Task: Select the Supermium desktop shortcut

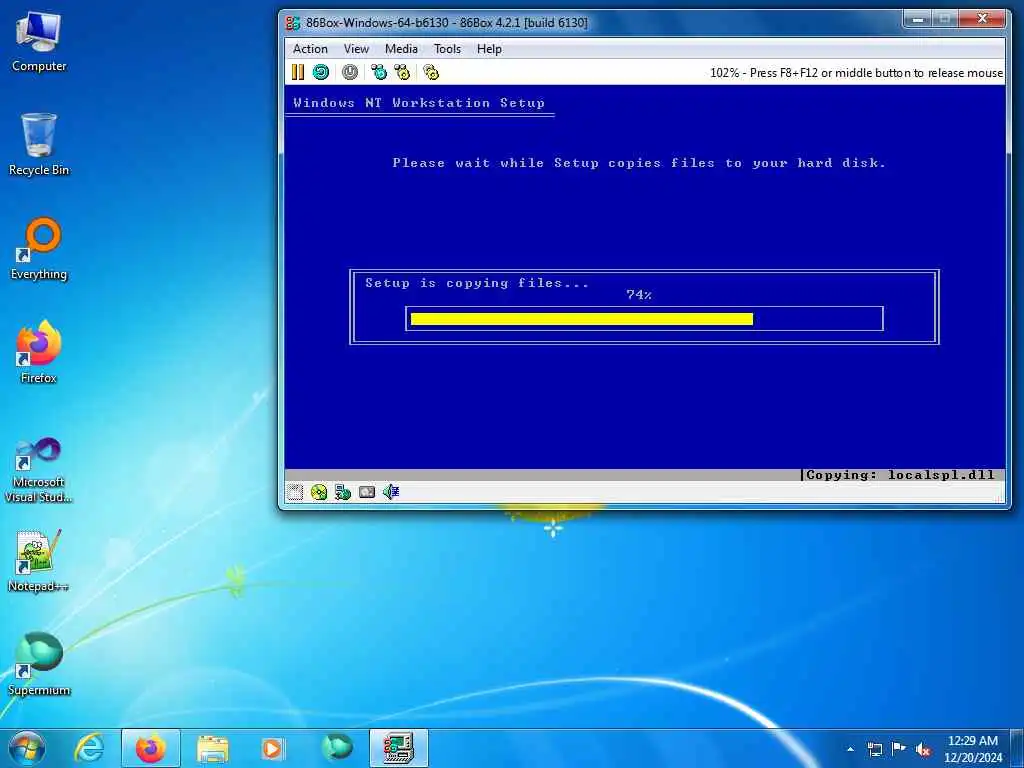Action: point(39,664)
